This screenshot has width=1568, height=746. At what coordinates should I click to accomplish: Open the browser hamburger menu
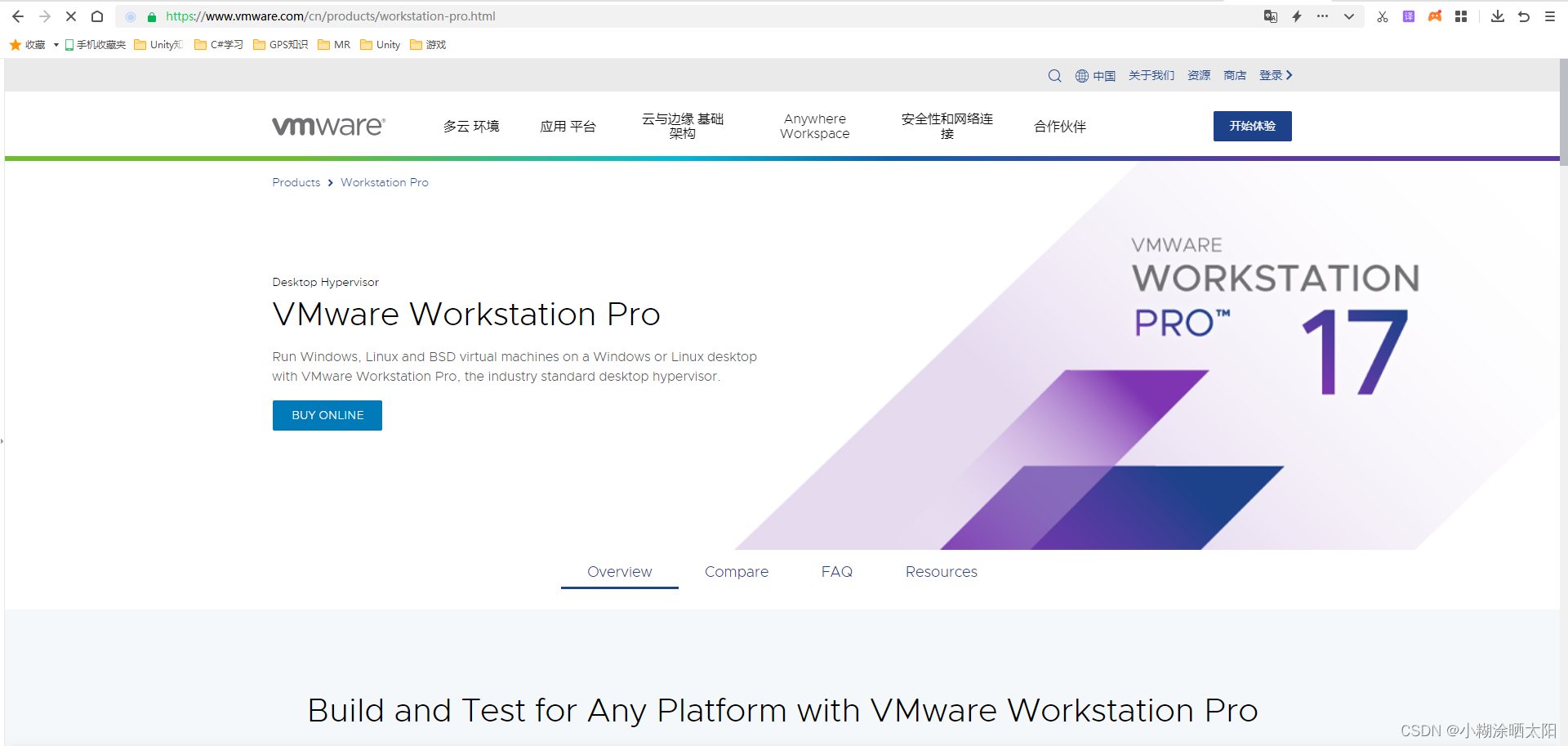click(x=1550, y=16)
